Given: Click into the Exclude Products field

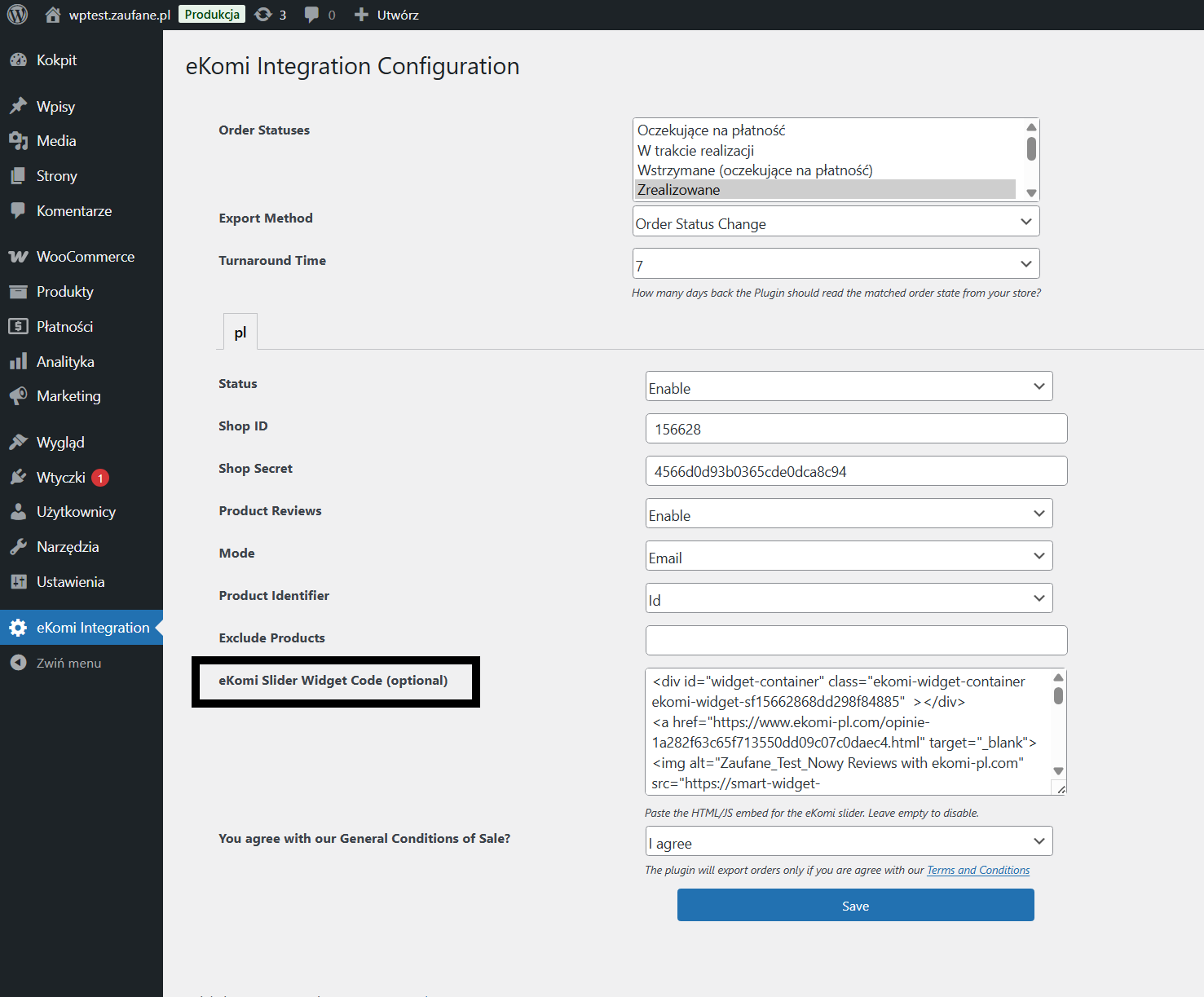Looking at the screenshot, I should click(856, 641).
